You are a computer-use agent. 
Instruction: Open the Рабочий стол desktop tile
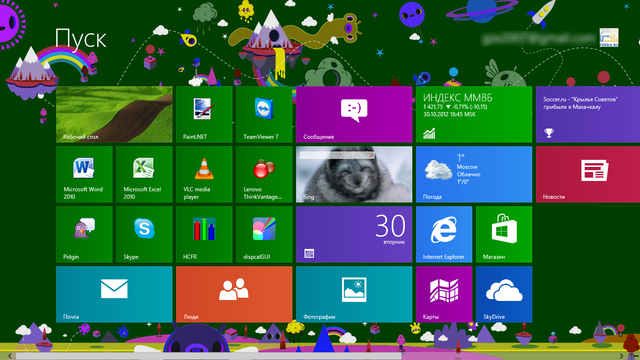[114, 114]
